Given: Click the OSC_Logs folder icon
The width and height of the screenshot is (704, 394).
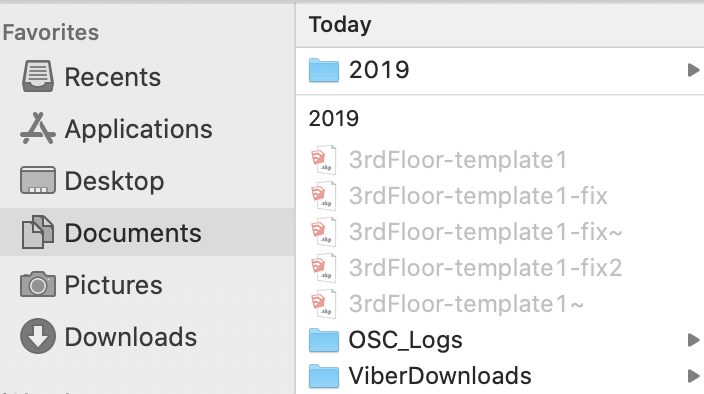Looking at the screenshot, I should 324,340.
